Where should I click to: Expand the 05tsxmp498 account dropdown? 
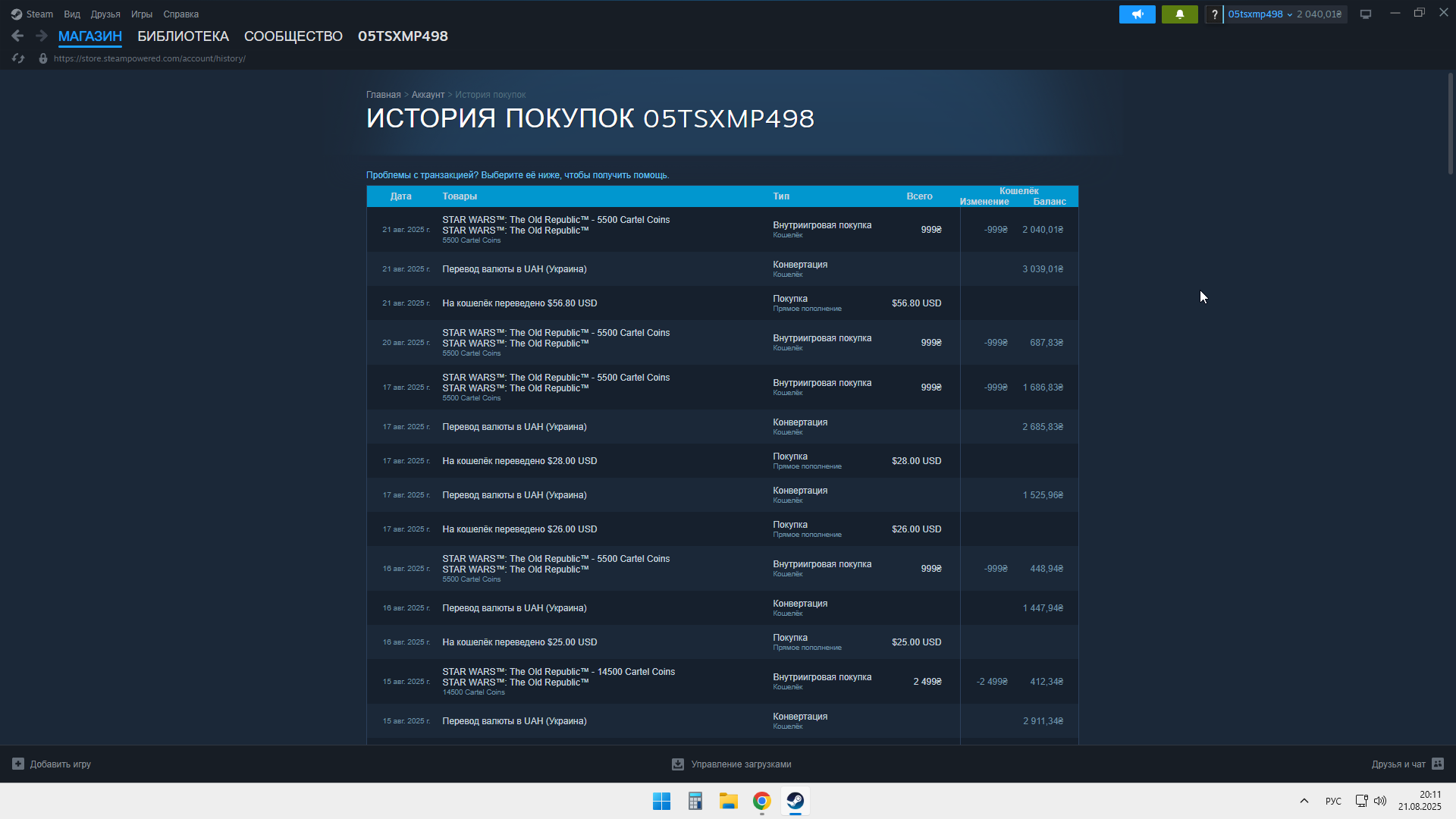[x=1260, y=14]
